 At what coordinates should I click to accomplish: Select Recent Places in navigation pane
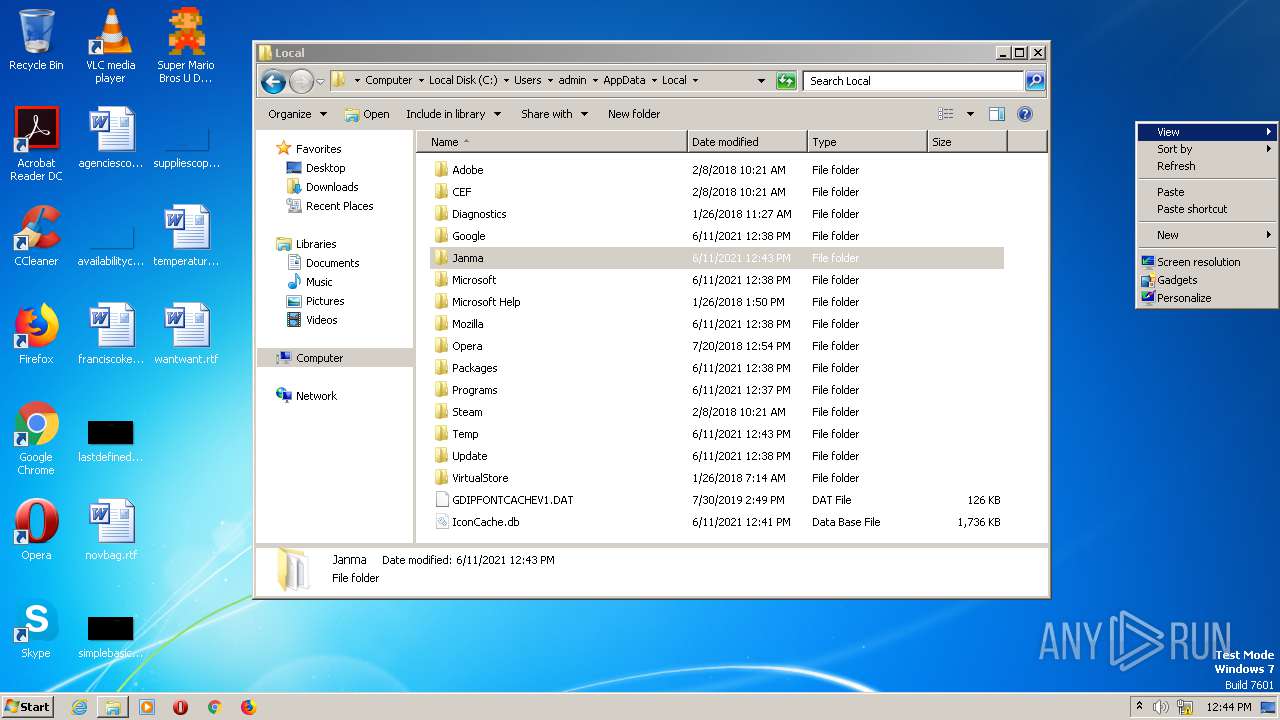tap(339, 206)
